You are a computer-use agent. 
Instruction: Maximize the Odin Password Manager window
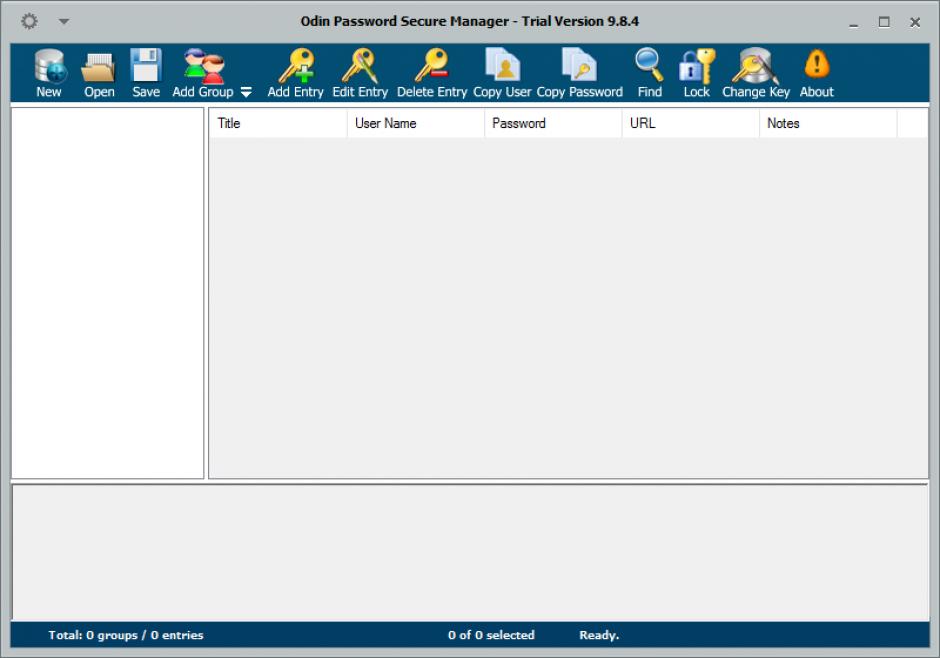(884, 22)
